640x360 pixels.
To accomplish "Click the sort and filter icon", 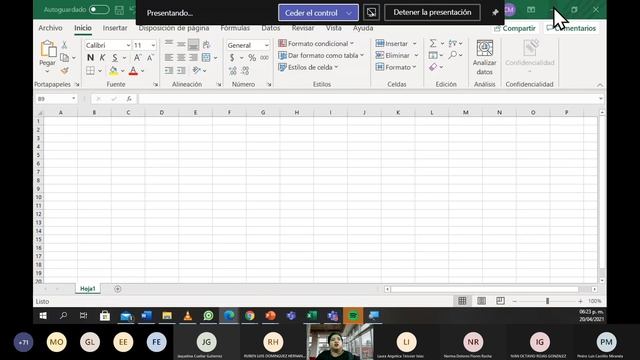I will click(452, 43).
